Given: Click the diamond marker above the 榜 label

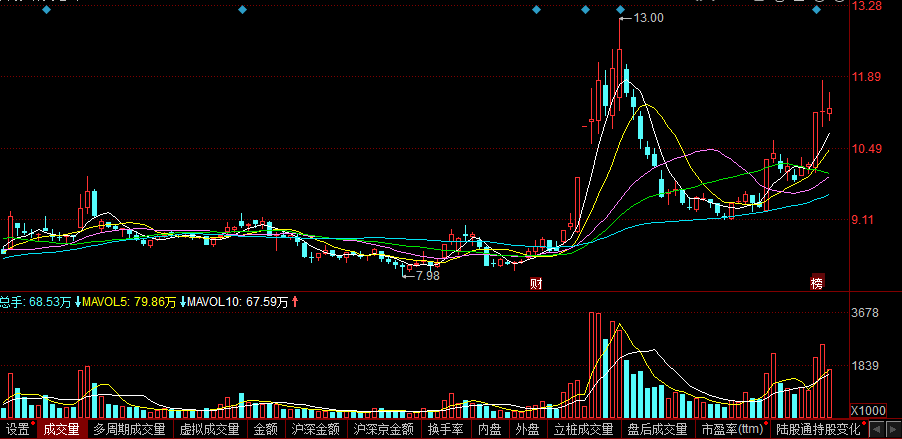Looking at the screenshot, I should tap(817, 10).
